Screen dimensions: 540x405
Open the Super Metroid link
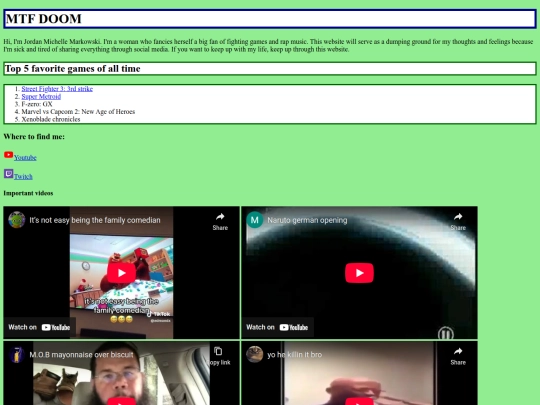(41, 96)
